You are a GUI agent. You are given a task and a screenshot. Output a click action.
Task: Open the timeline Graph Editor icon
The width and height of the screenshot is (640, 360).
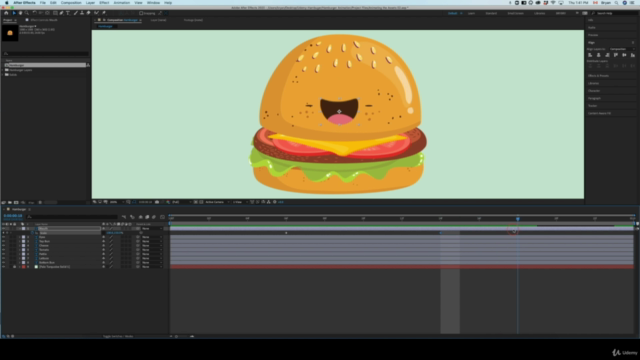162,217
